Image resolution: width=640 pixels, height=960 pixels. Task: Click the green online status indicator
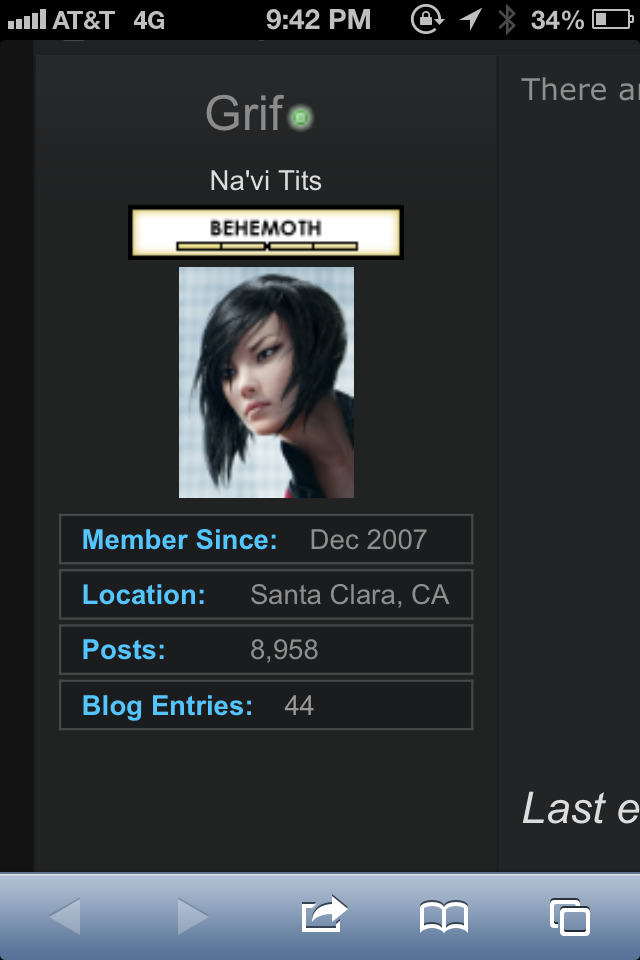[x=300, y=117]
